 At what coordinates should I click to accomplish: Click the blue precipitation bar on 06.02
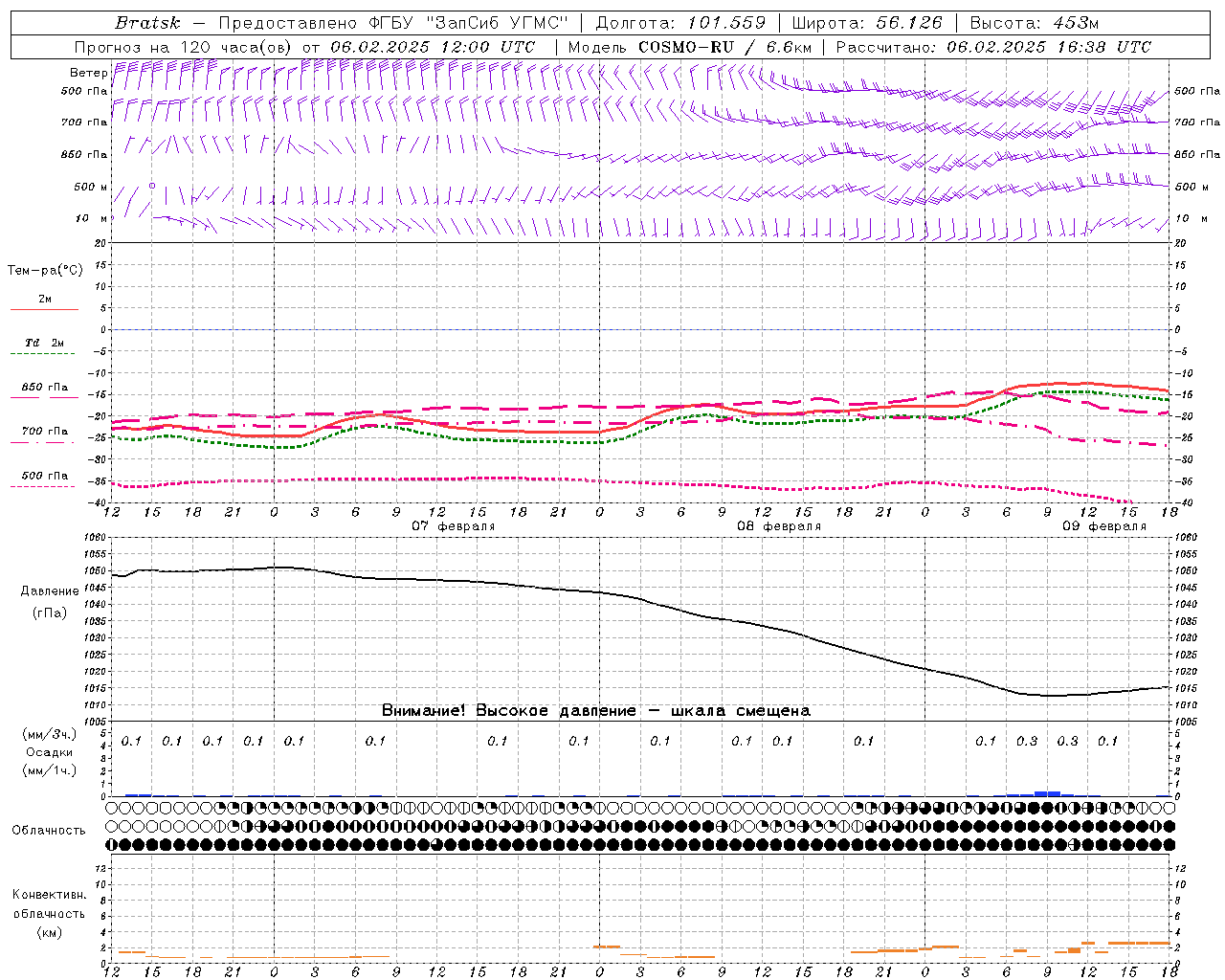pyautogui.click(x=138, y=794)
